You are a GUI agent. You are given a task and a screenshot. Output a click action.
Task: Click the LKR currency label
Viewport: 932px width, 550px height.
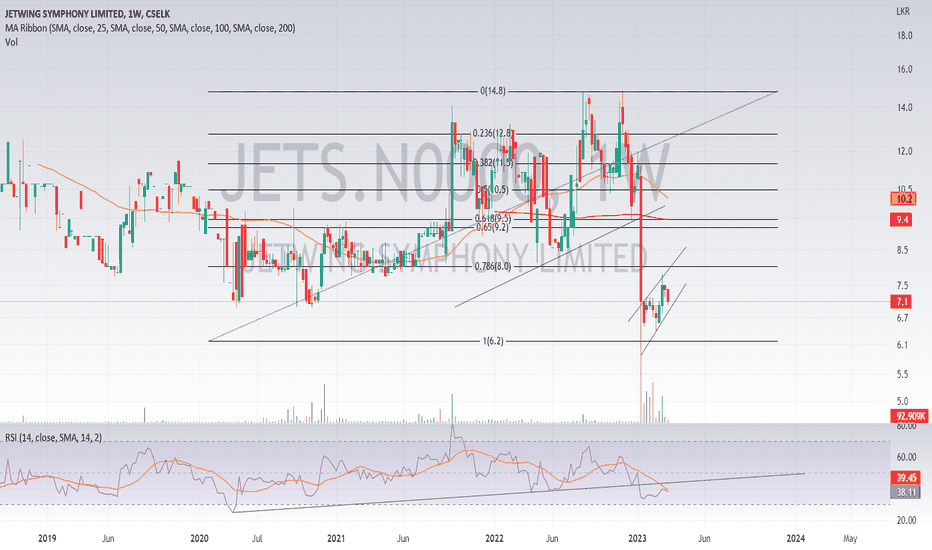pyautogui.click(x=903, y=11)
